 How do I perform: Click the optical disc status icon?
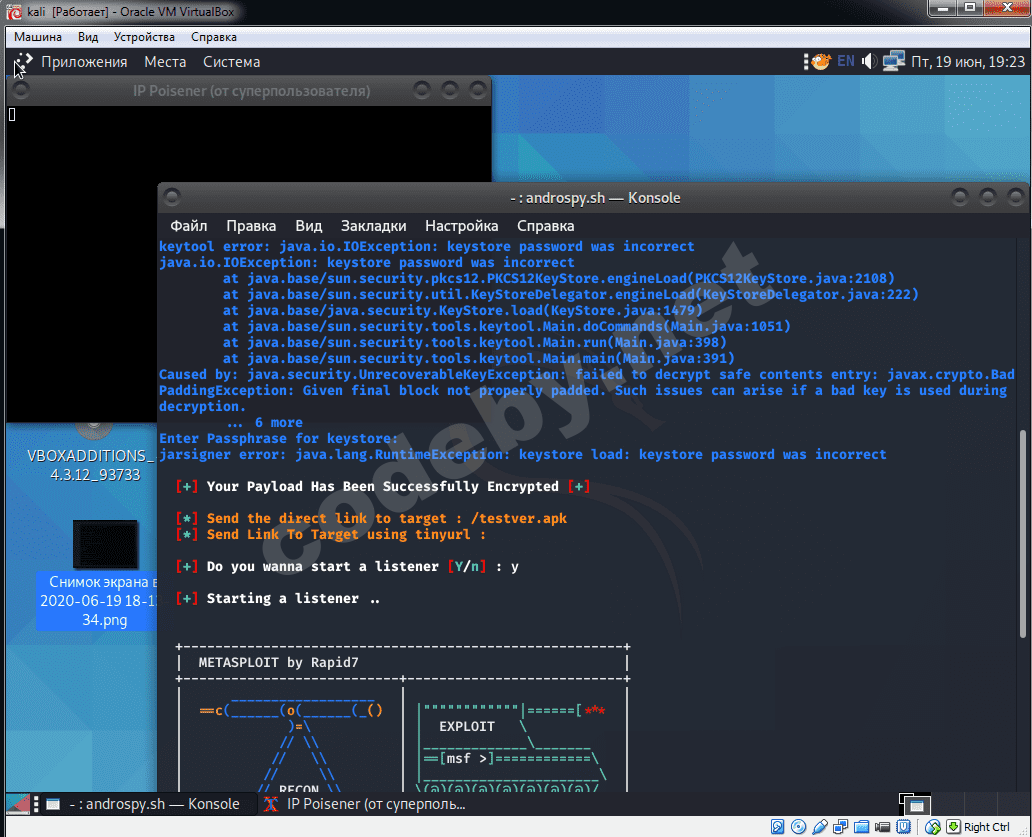tap(799, 827)
